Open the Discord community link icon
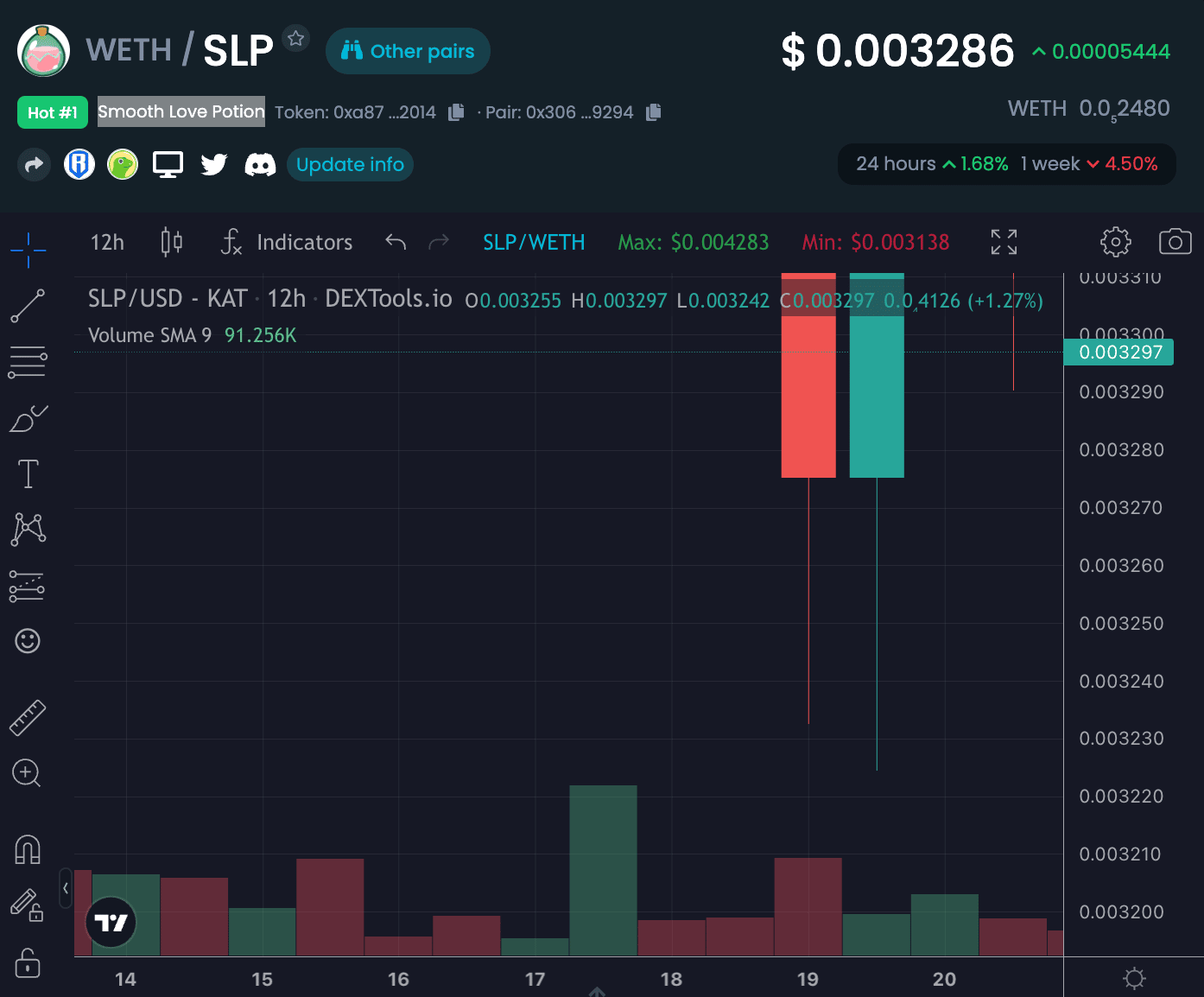The image size is (1204, 997). tap(260, 164)
